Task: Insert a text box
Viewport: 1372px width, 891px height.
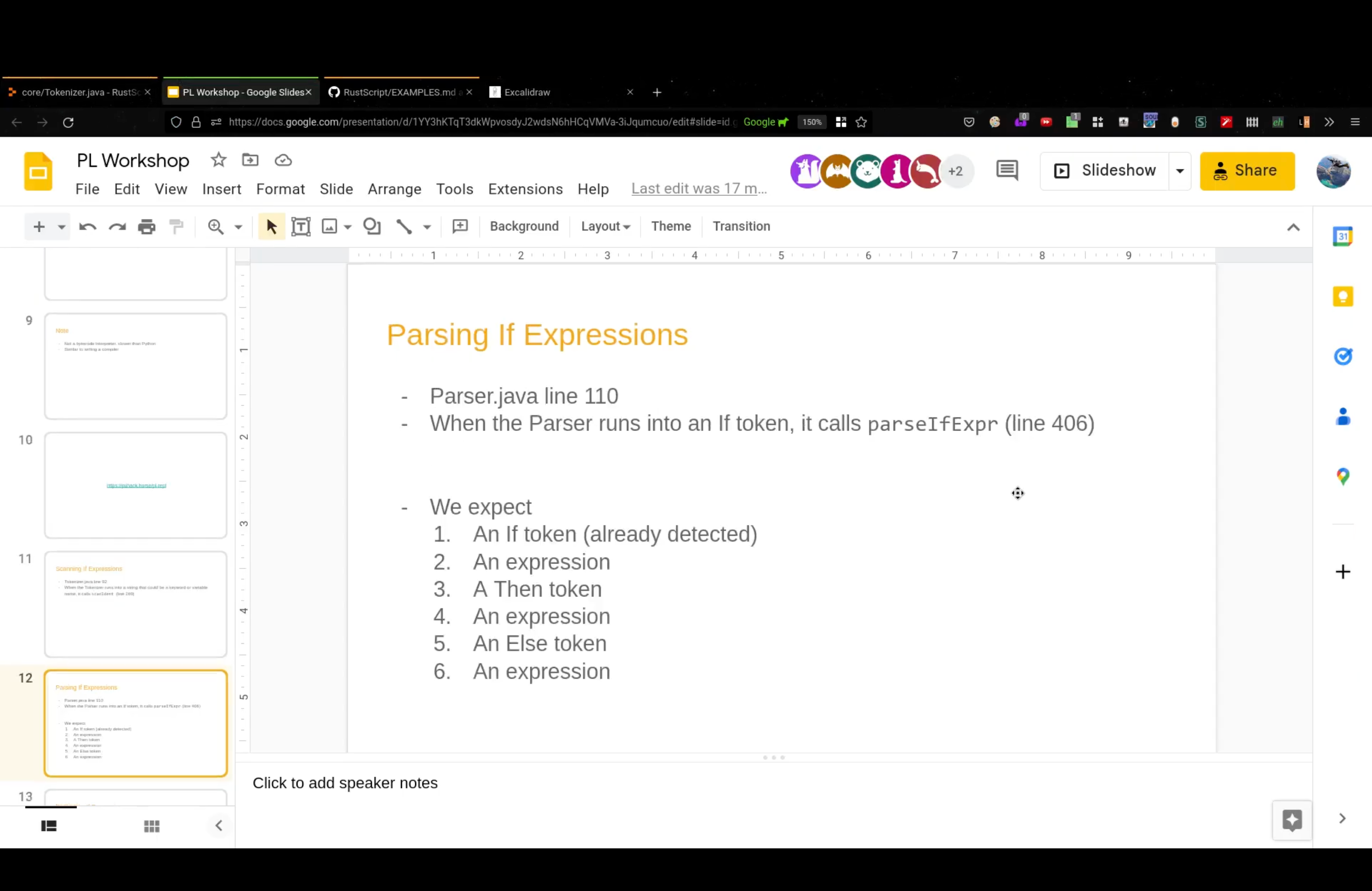Action: [301, 226]
